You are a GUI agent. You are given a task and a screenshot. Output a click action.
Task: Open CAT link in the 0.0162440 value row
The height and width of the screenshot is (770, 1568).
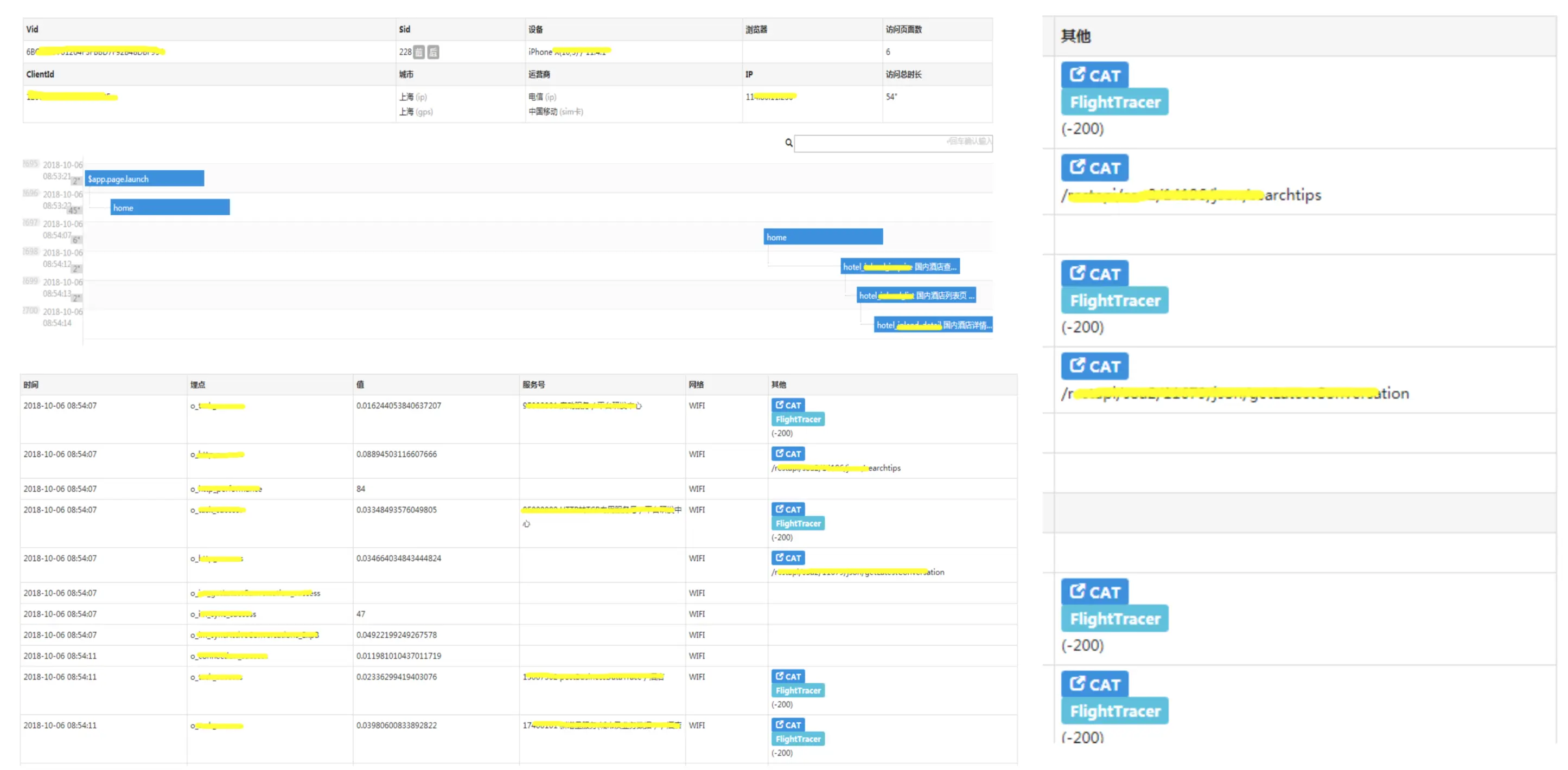point(788,405)
